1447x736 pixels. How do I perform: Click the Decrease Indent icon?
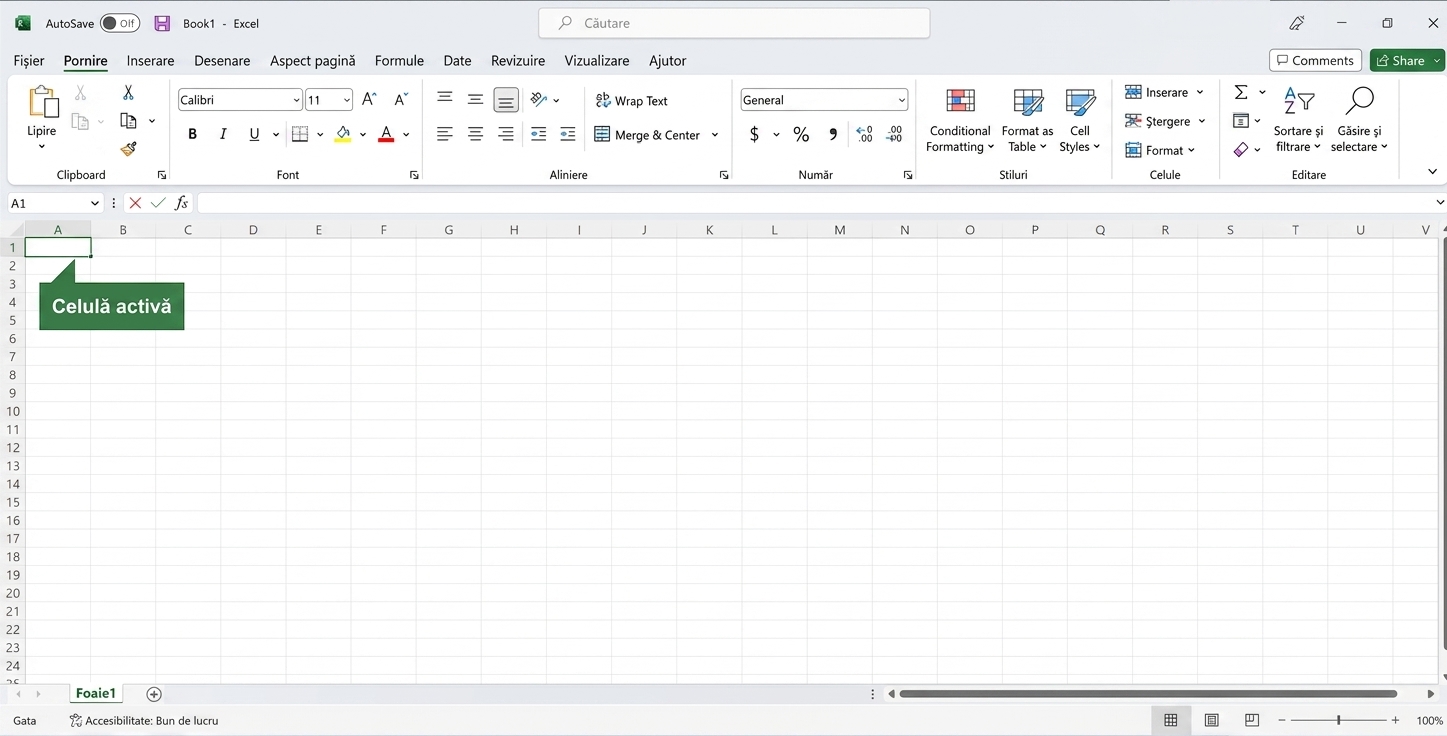[538, 134]
